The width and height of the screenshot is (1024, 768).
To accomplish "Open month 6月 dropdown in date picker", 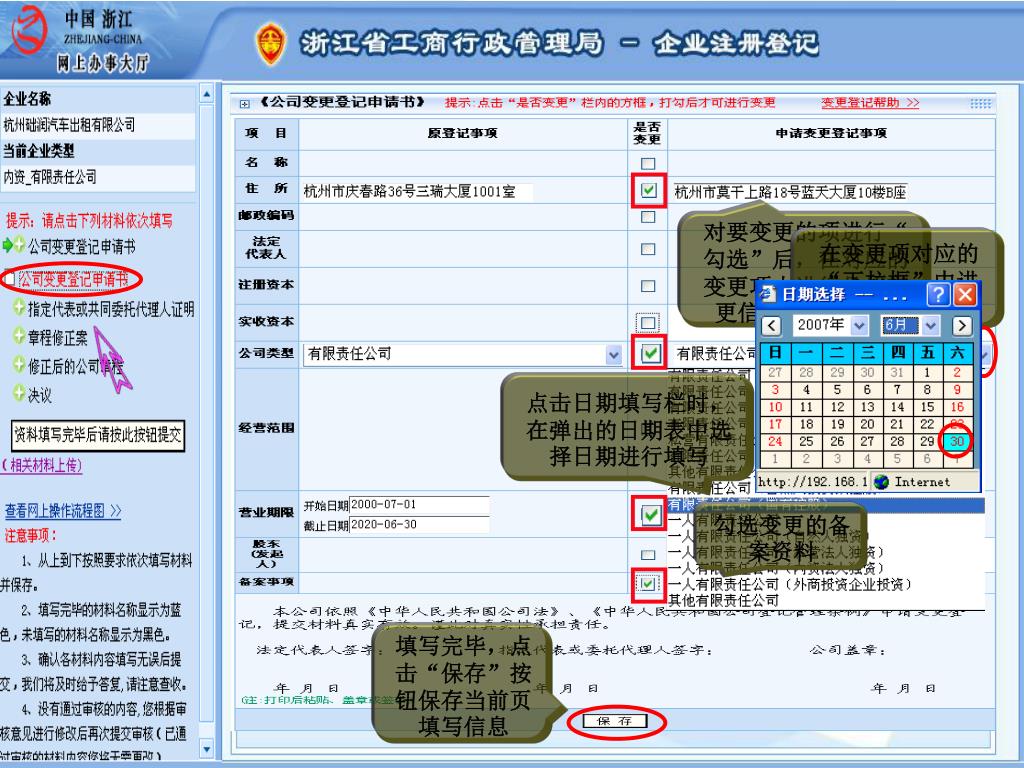I will coord(931,325).
